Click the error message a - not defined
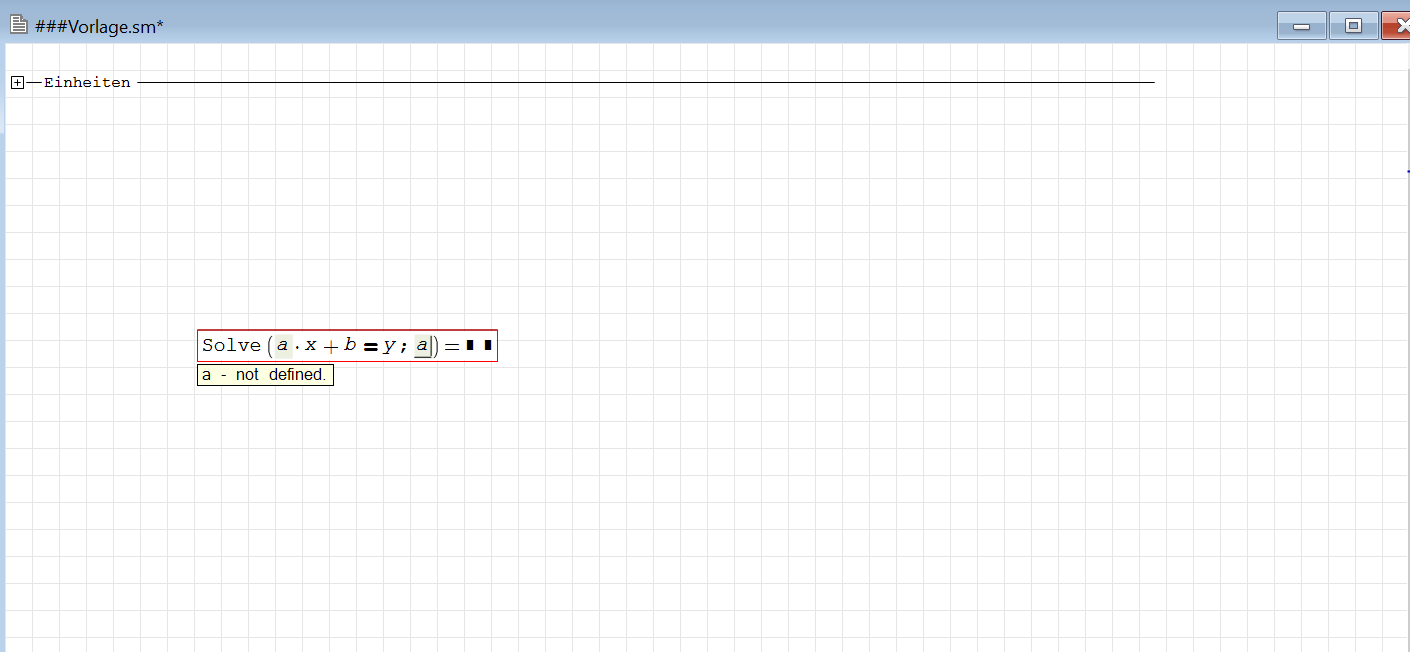The height and width of the screenshot is (652, 1410). (x=264, y=375)
